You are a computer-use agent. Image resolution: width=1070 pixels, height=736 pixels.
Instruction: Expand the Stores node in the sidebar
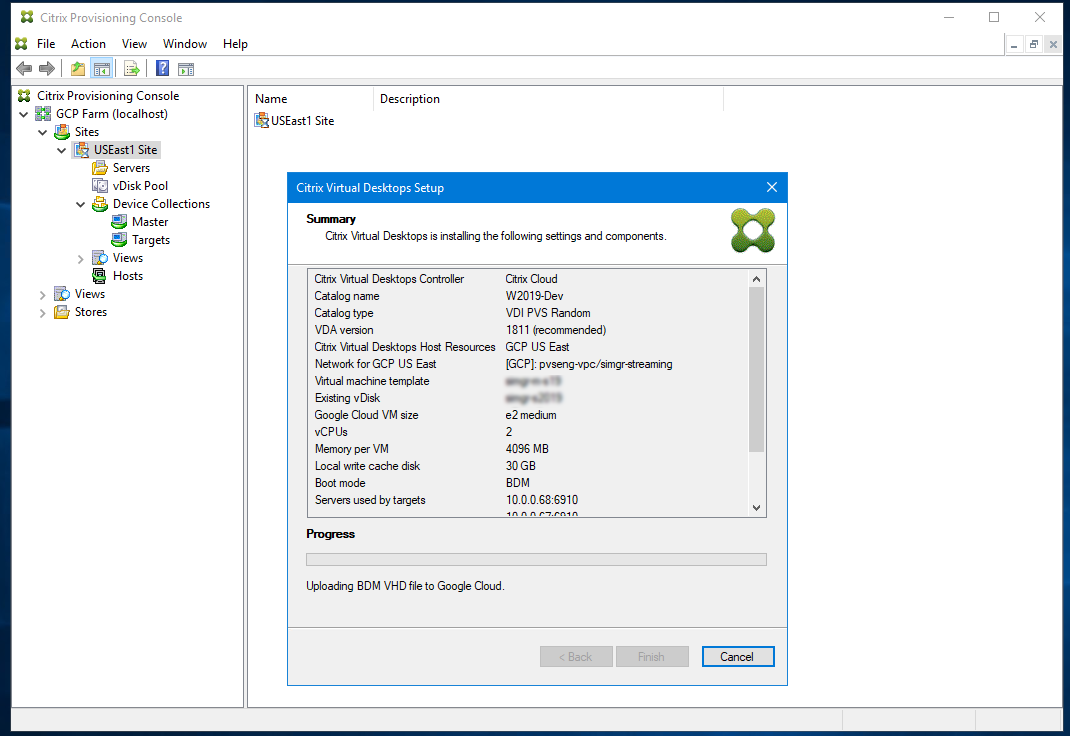43,311
